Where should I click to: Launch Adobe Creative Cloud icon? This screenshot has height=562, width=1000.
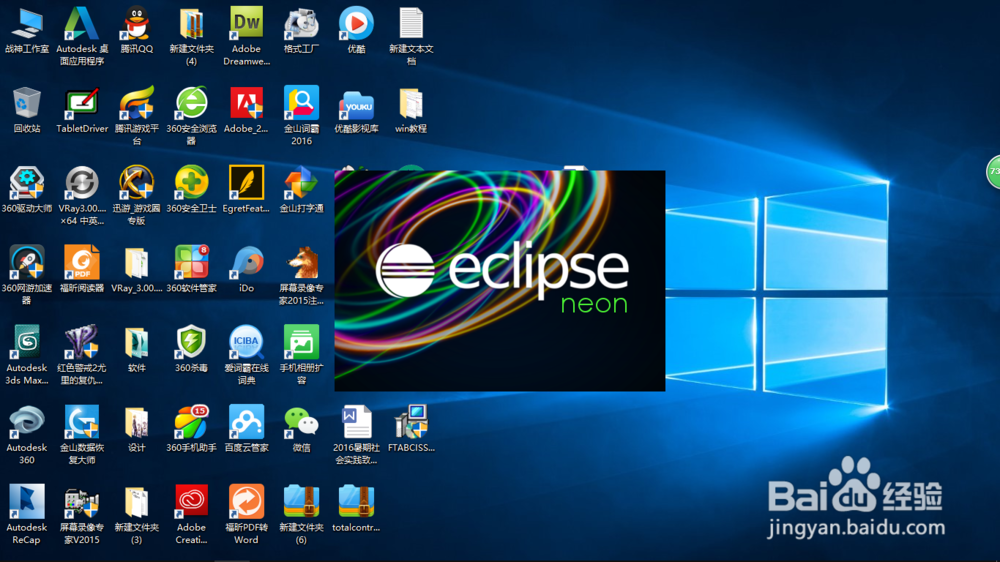click(191, 502)
